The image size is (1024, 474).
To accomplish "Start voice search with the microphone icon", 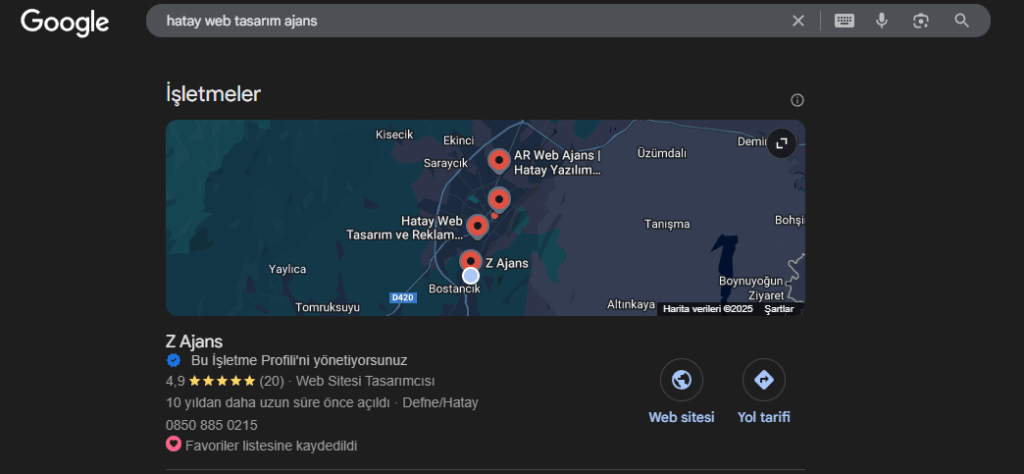I will [x=882, y=21].
